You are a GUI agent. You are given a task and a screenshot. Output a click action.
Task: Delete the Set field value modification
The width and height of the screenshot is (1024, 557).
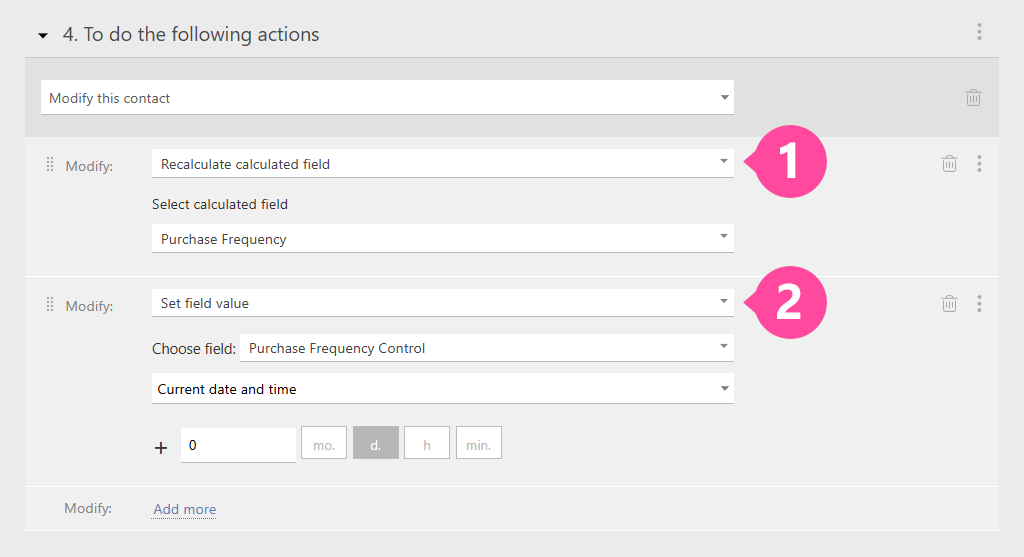click(x=949, y=303)
